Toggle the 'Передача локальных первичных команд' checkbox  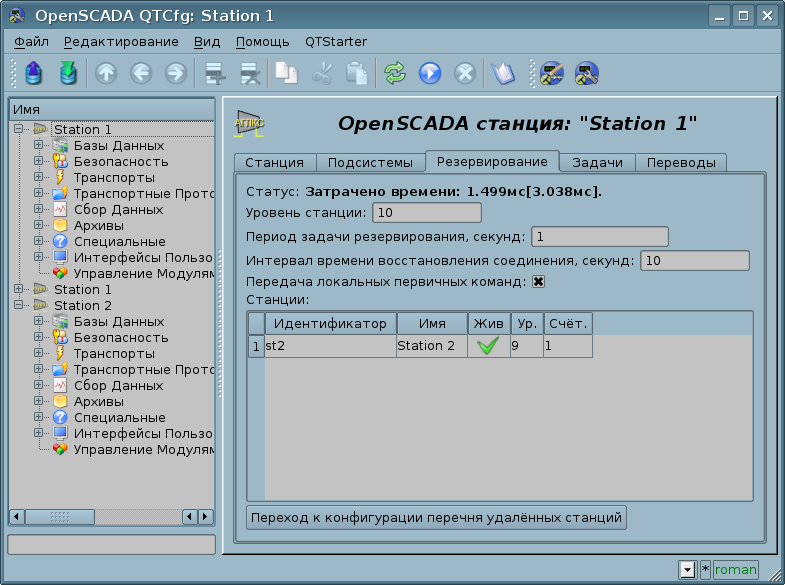538,282
